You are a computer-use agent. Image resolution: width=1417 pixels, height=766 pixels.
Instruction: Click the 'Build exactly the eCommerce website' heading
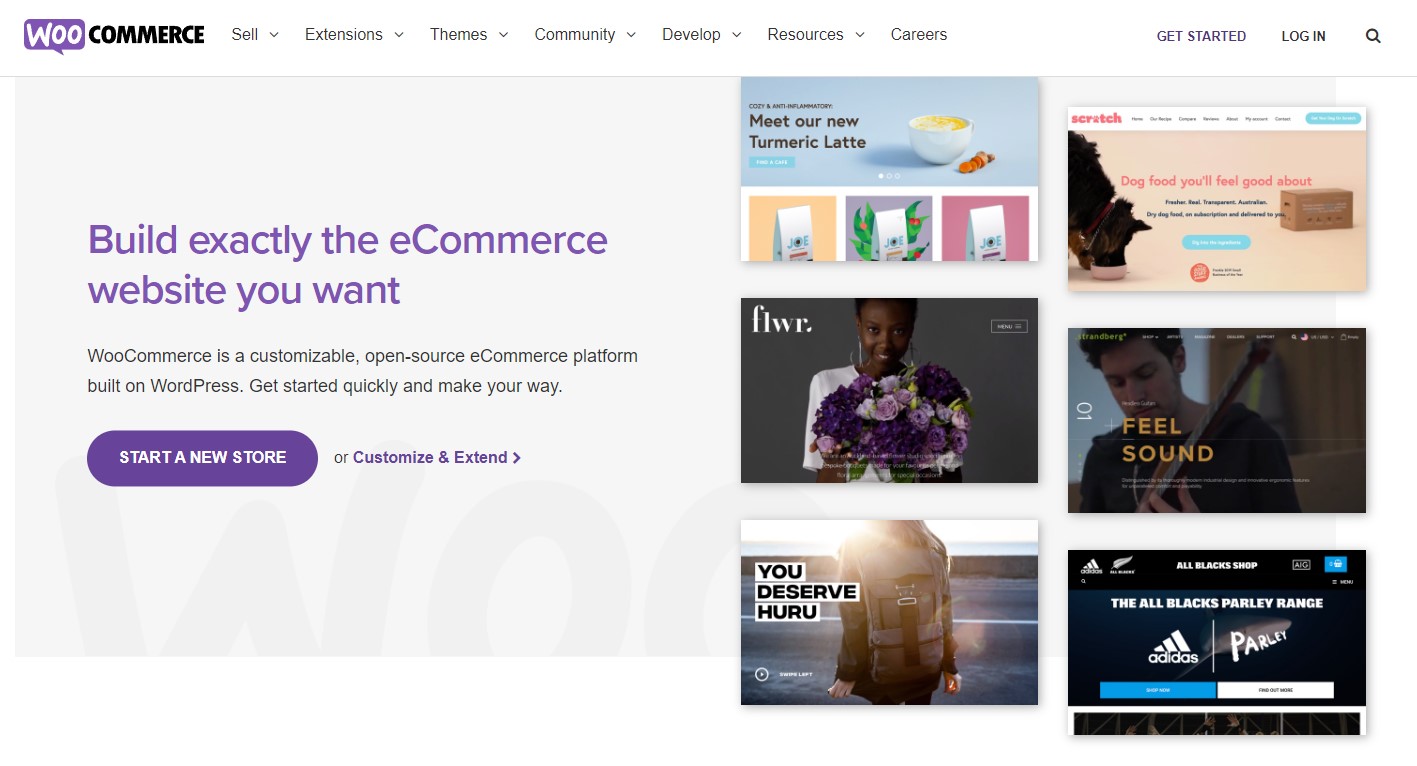[348, 265]
